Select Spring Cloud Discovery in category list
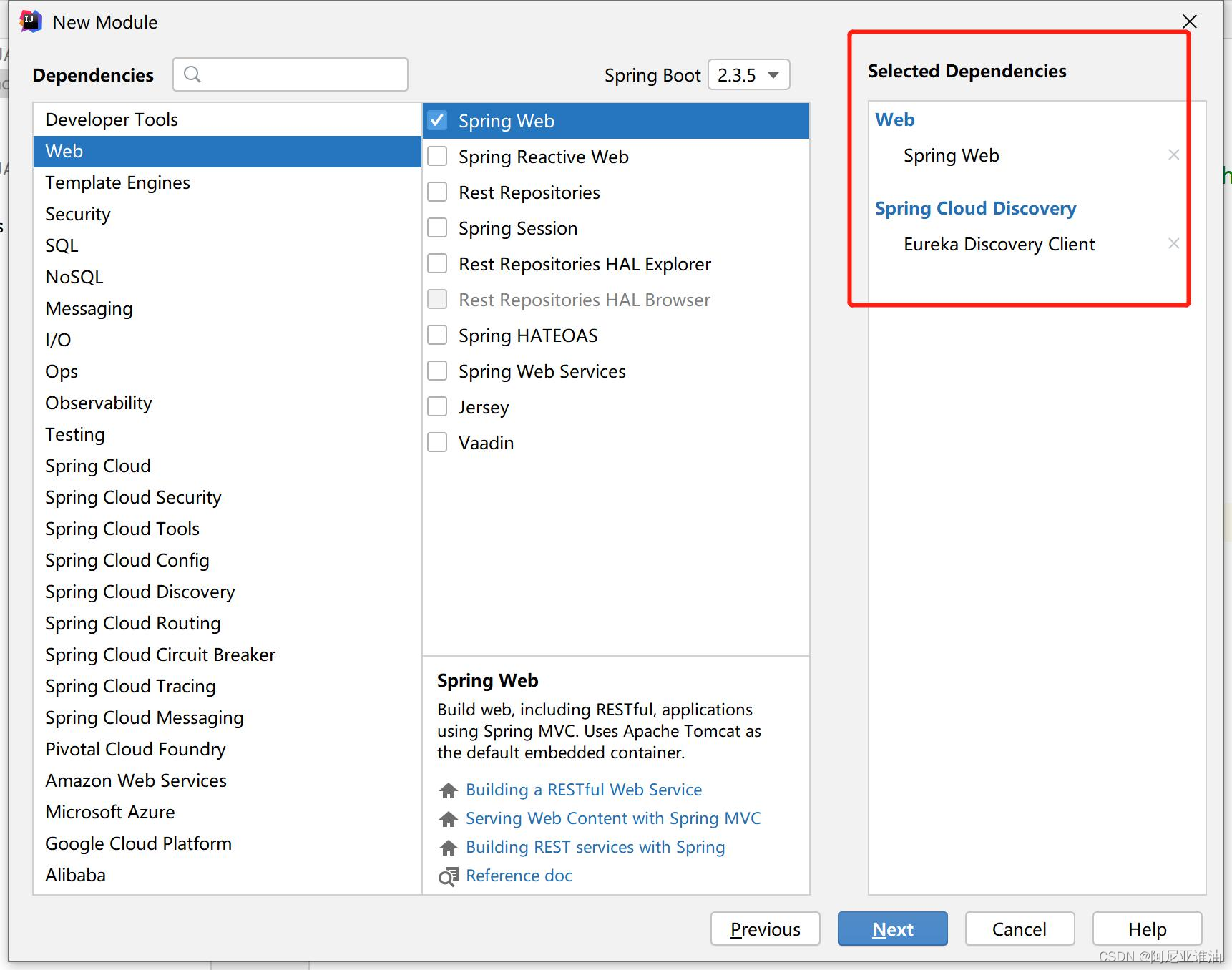 [228, 592]
